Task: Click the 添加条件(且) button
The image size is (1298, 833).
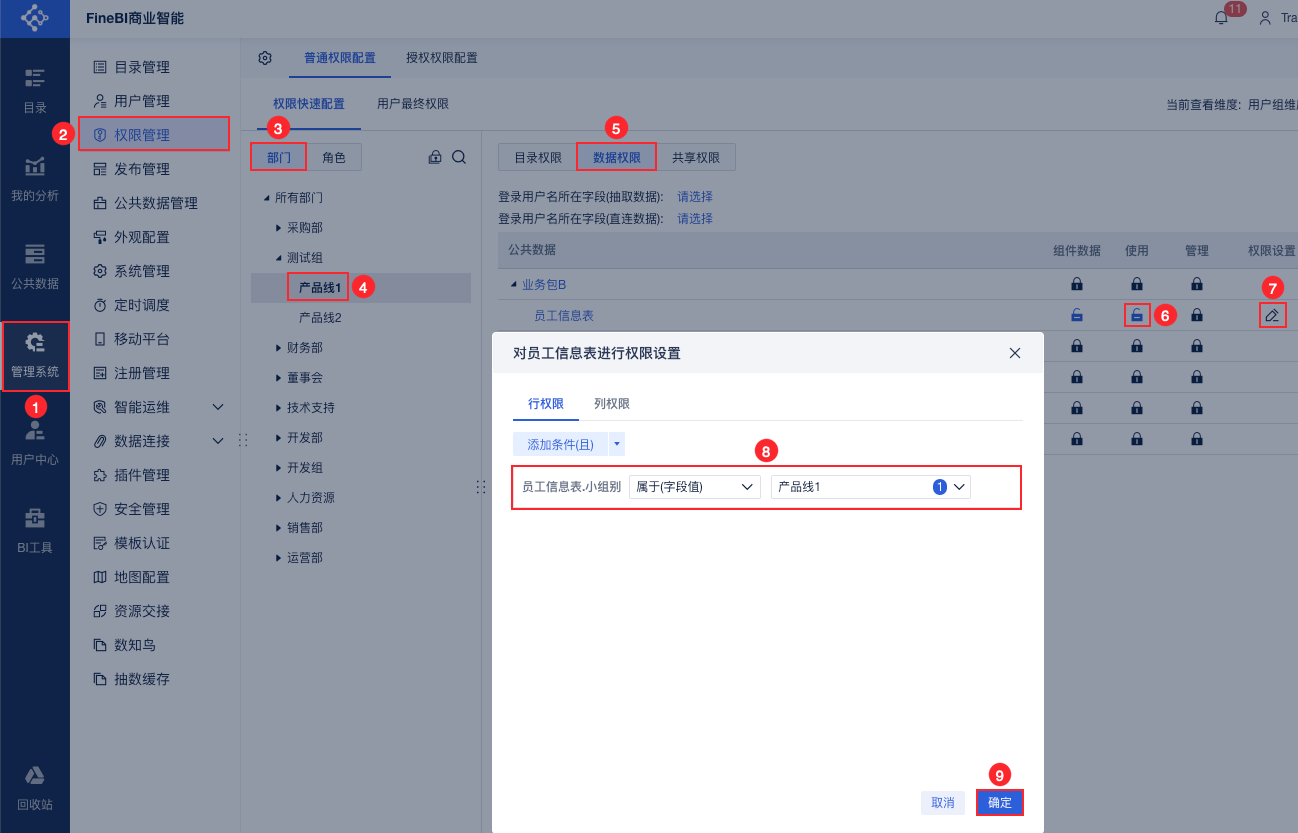Action: (560, 443)
